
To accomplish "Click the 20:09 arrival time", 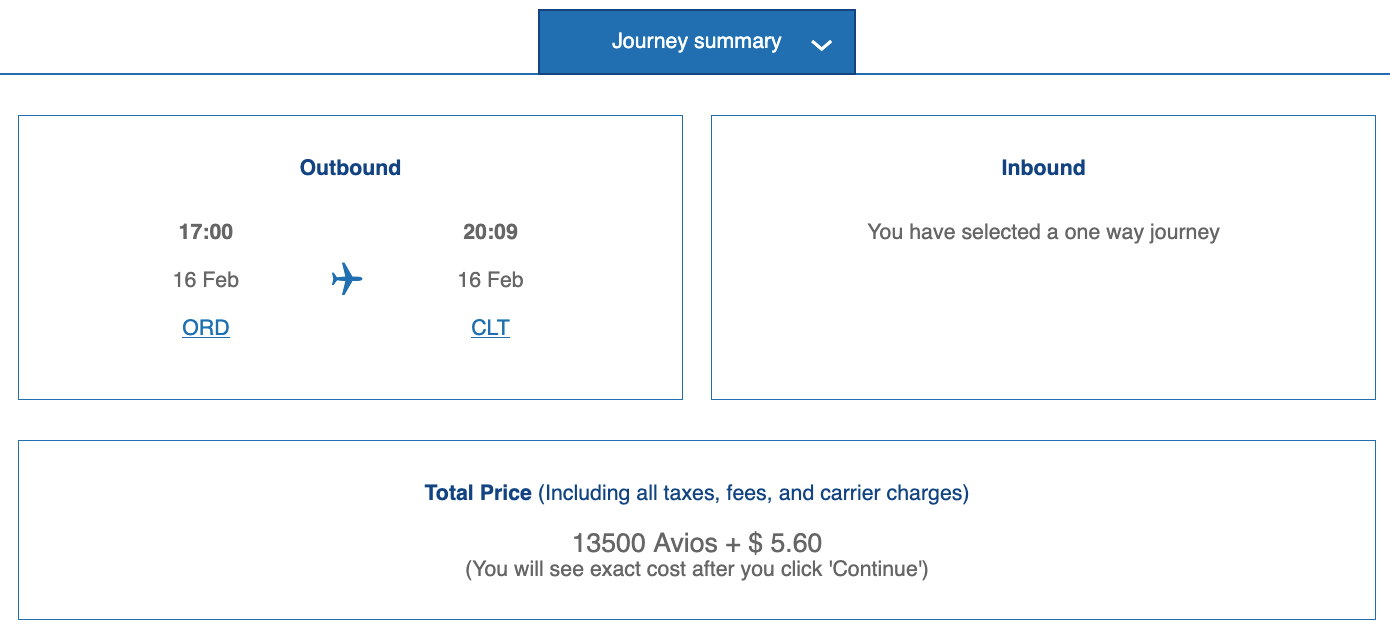I will pyautogui.click(x=490, y=231).
